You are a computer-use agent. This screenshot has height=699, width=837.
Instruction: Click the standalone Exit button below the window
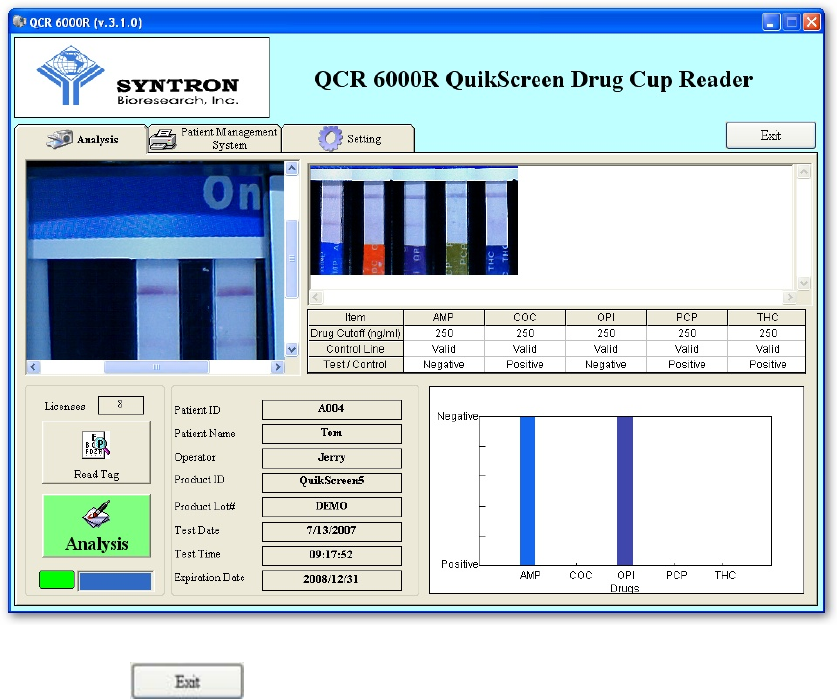[x=187, y=681]
